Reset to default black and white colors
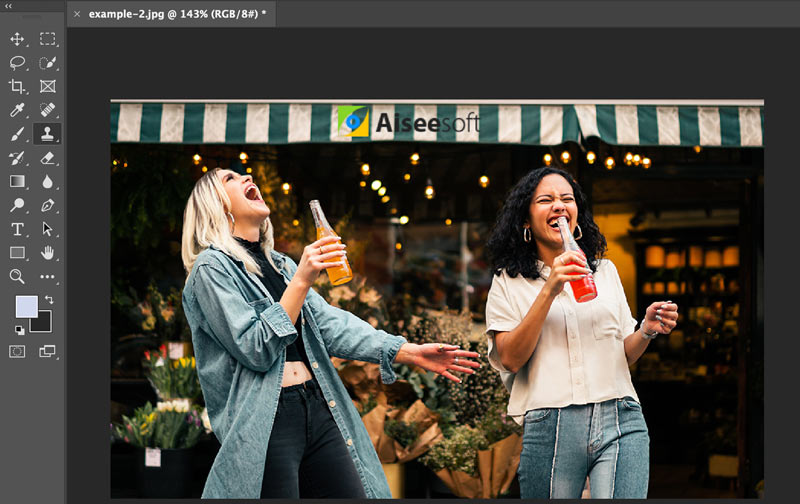This screenshot has height=504, width=800. [x=19, y=329]
